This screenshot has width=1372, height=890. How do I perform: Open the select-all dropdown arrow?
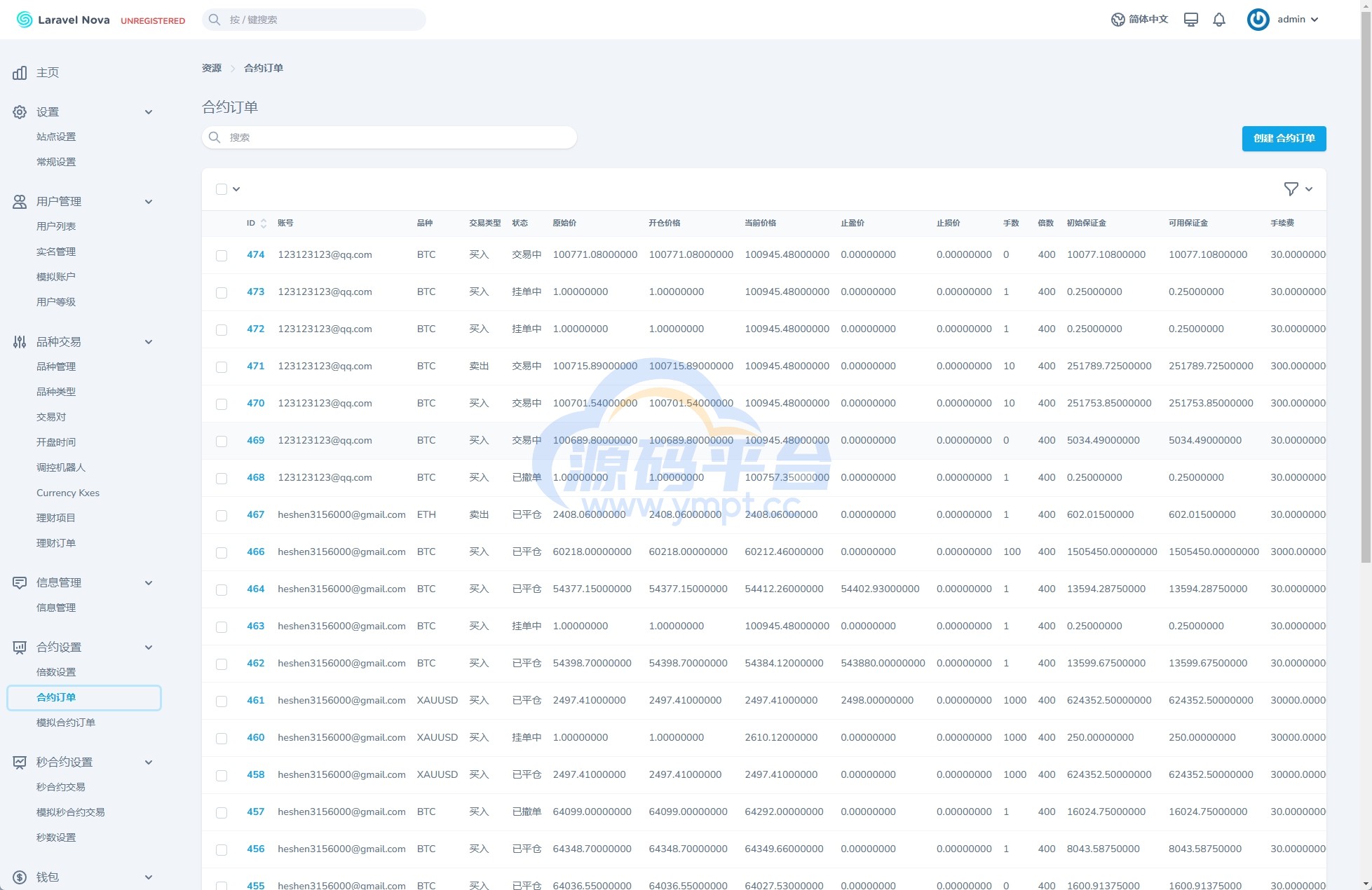[x=236, y=189]
